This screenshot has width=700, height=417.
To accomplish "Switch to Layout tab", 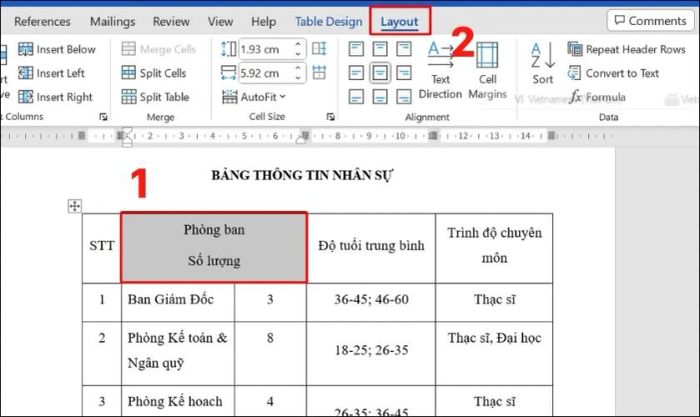I will pos(400,21).
